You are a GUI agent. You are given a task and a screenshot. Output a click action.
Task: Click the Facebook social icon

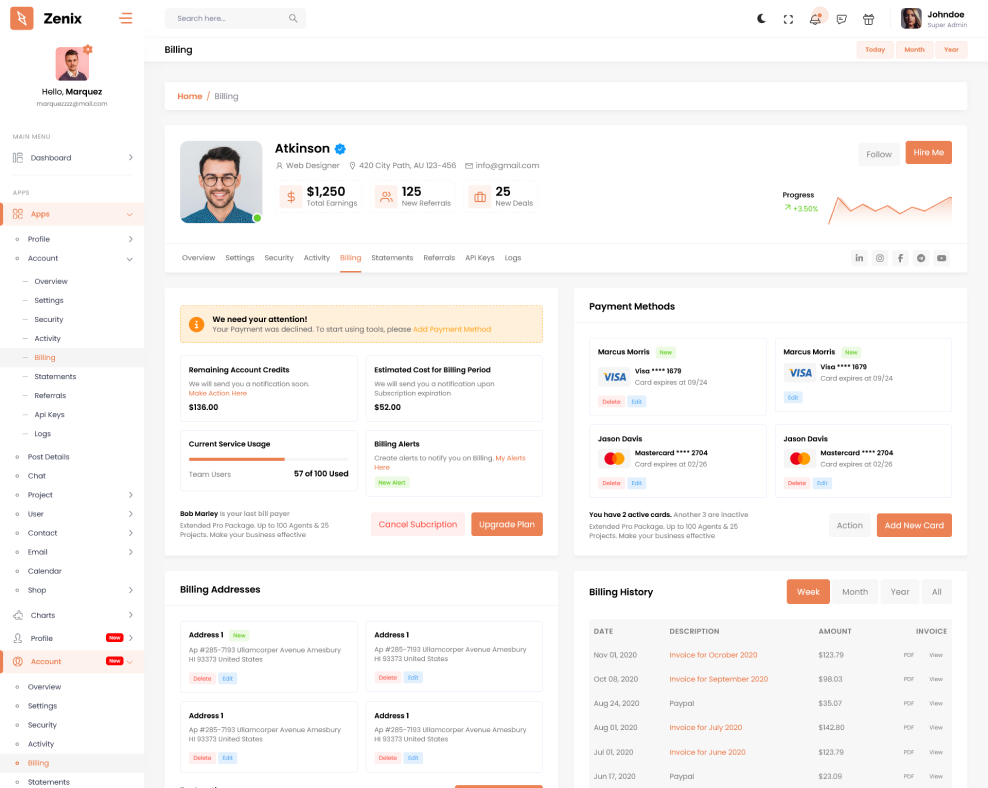(x=900, y=258)
